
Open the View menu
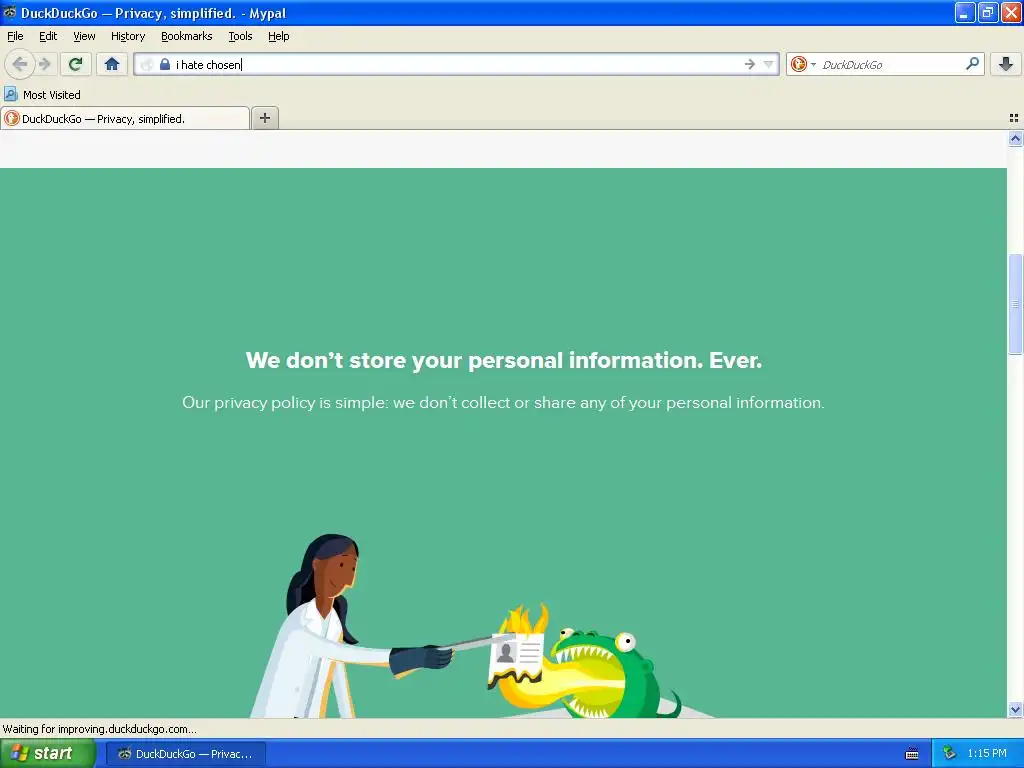(84, 36)
